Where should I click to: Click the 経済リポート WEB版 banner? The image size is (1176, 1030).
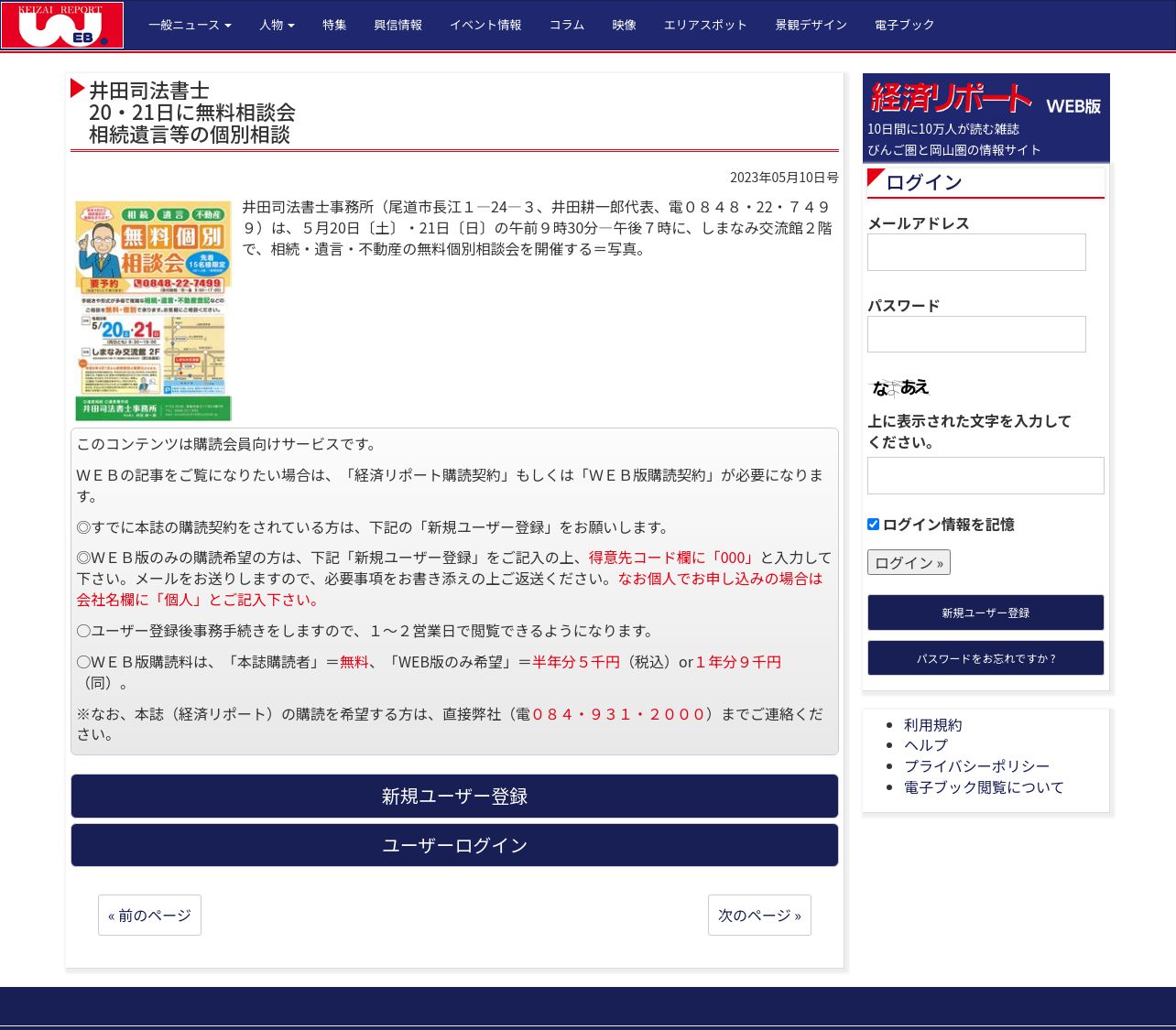[x=985, y=118]
